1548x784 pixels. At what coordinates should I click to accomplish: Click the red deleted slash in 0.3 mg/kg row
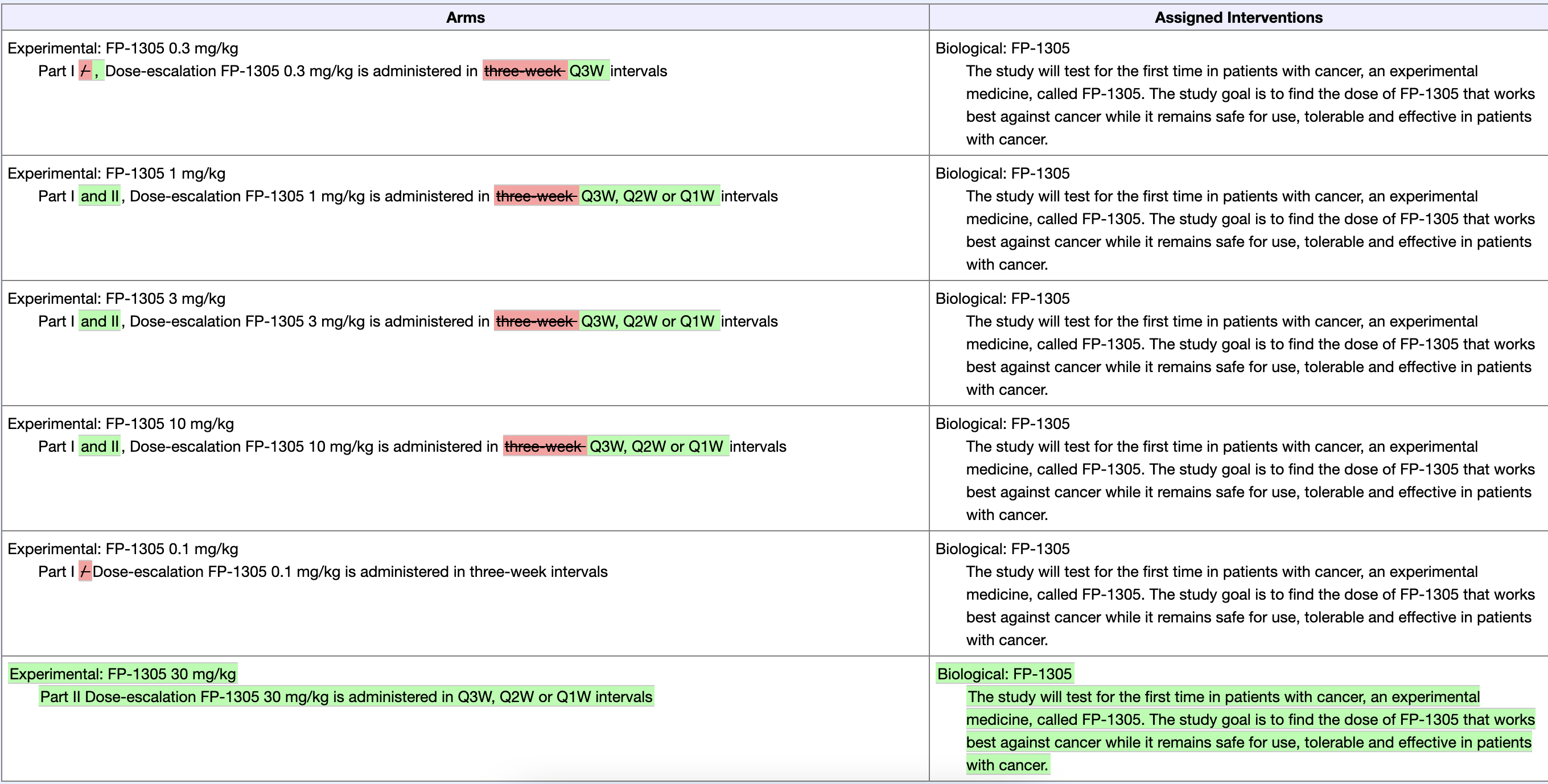tap(85, 71)
